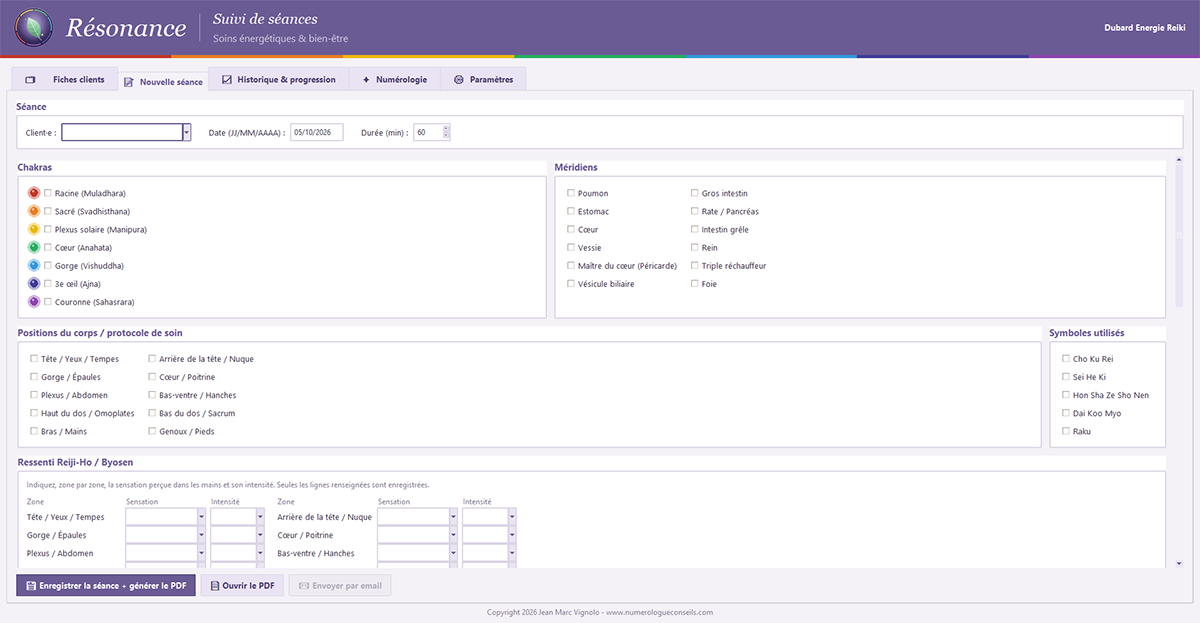Enable the Bas du dos / Sacrum position

tap(153, 413)
